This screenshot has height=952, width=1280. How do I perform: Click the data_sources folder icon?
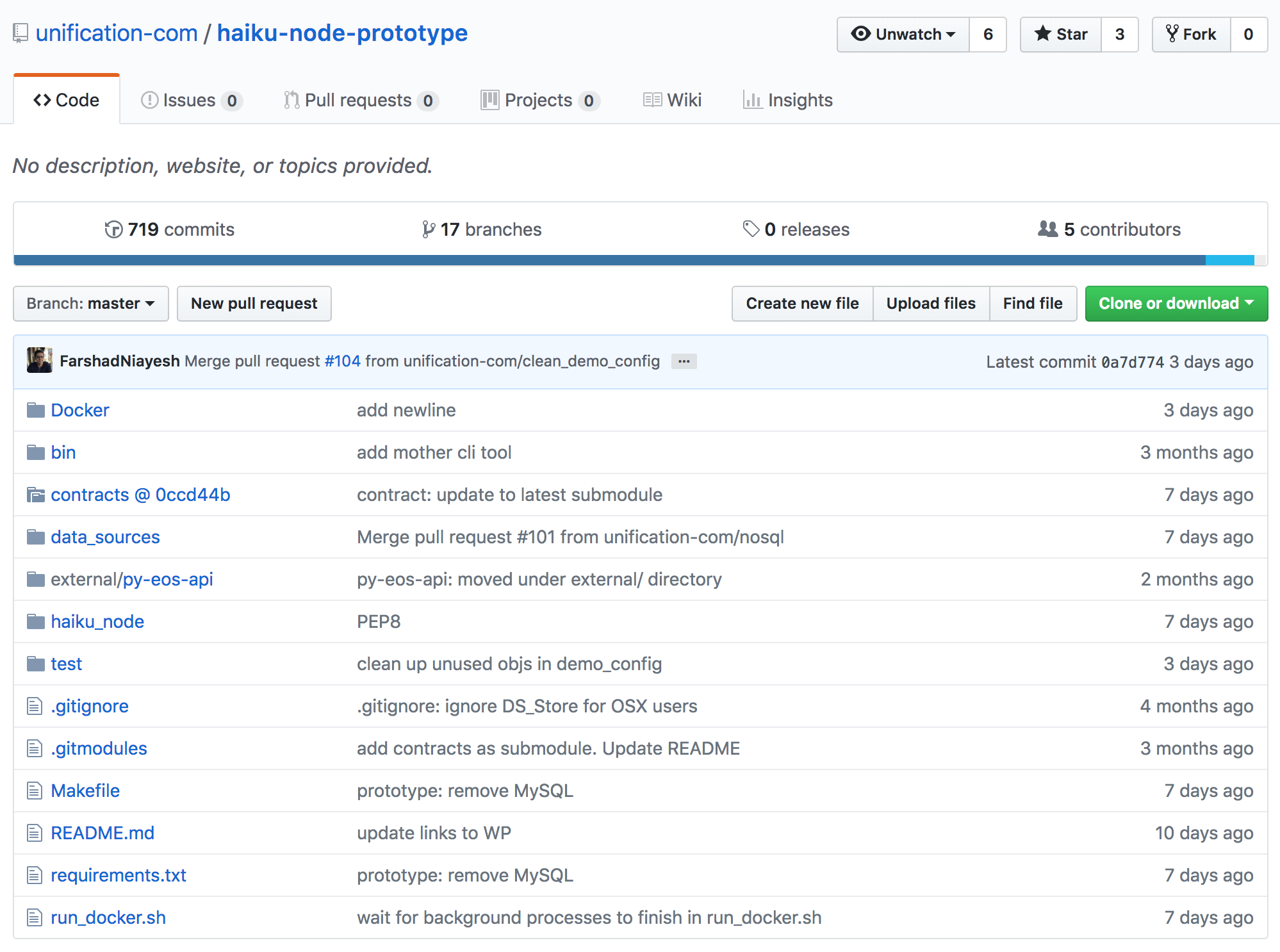tap(36, 537)
